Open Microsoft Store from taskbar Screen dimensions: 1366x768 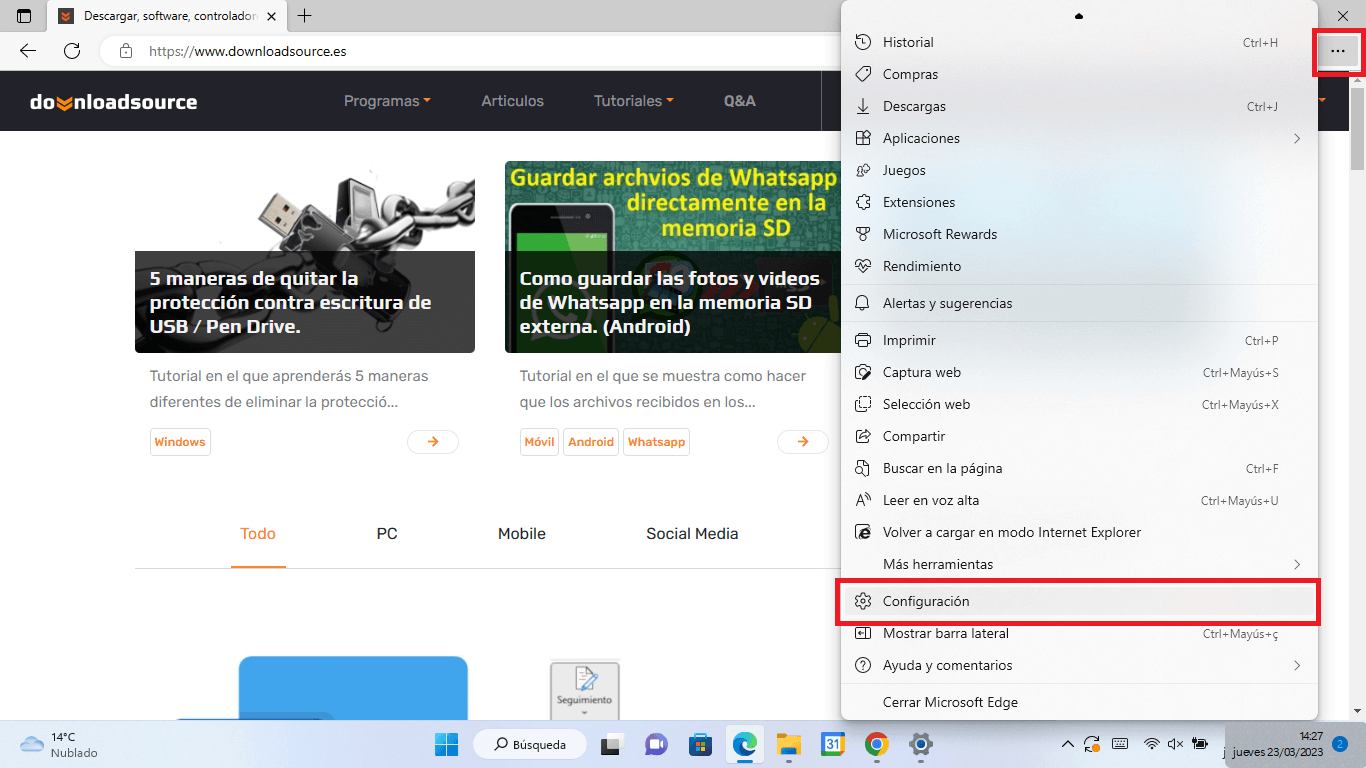700,744
